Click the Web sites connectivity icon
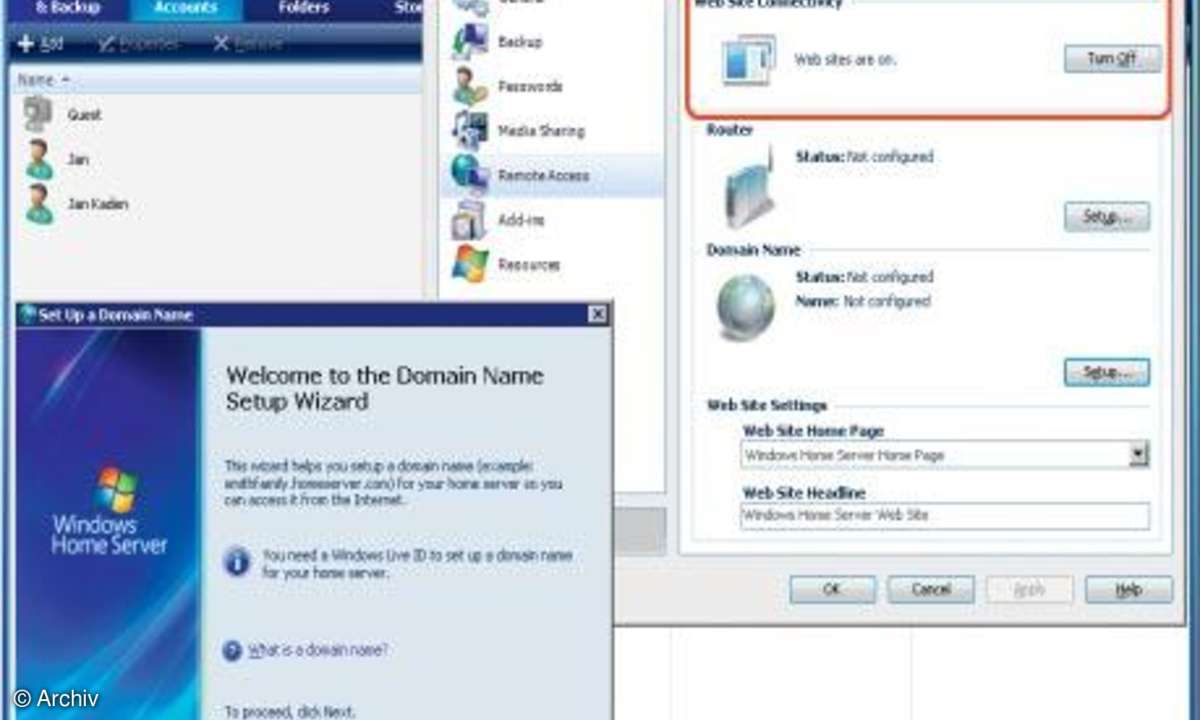The width and height of the screenshot is (1200, 720). click(x=748, y=60)
